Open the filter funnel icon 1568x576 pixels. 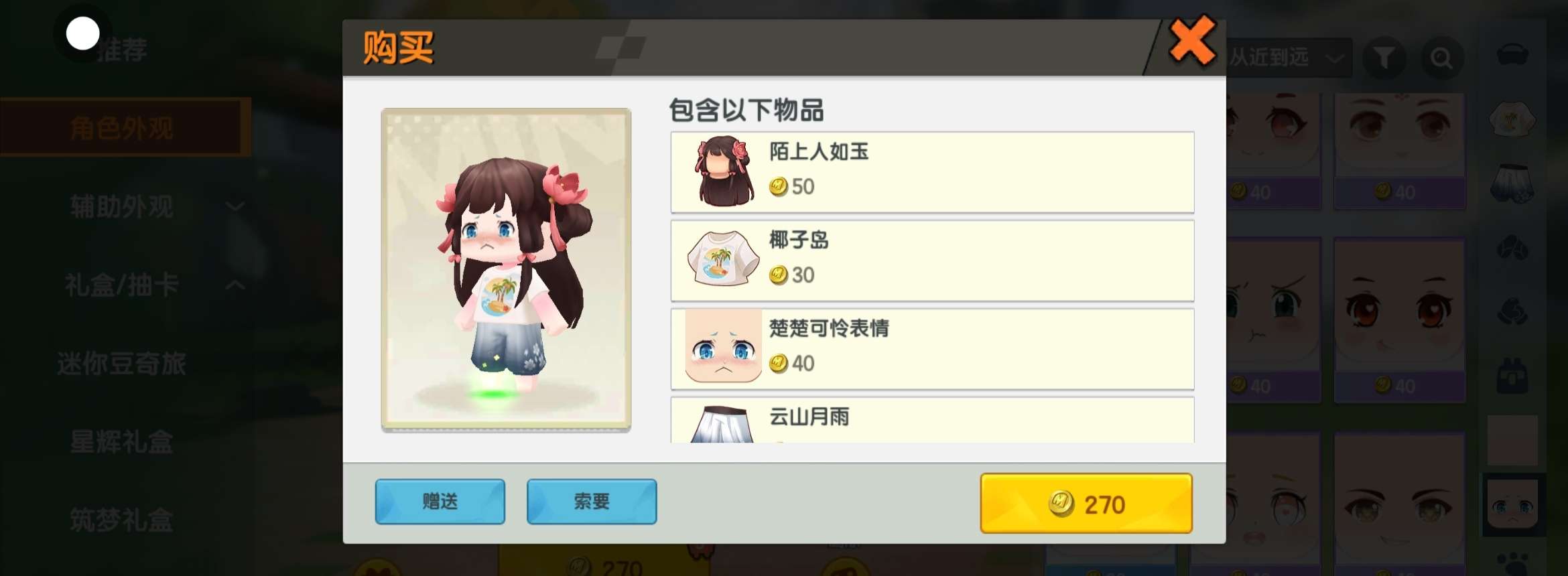tap(1384, 58)
